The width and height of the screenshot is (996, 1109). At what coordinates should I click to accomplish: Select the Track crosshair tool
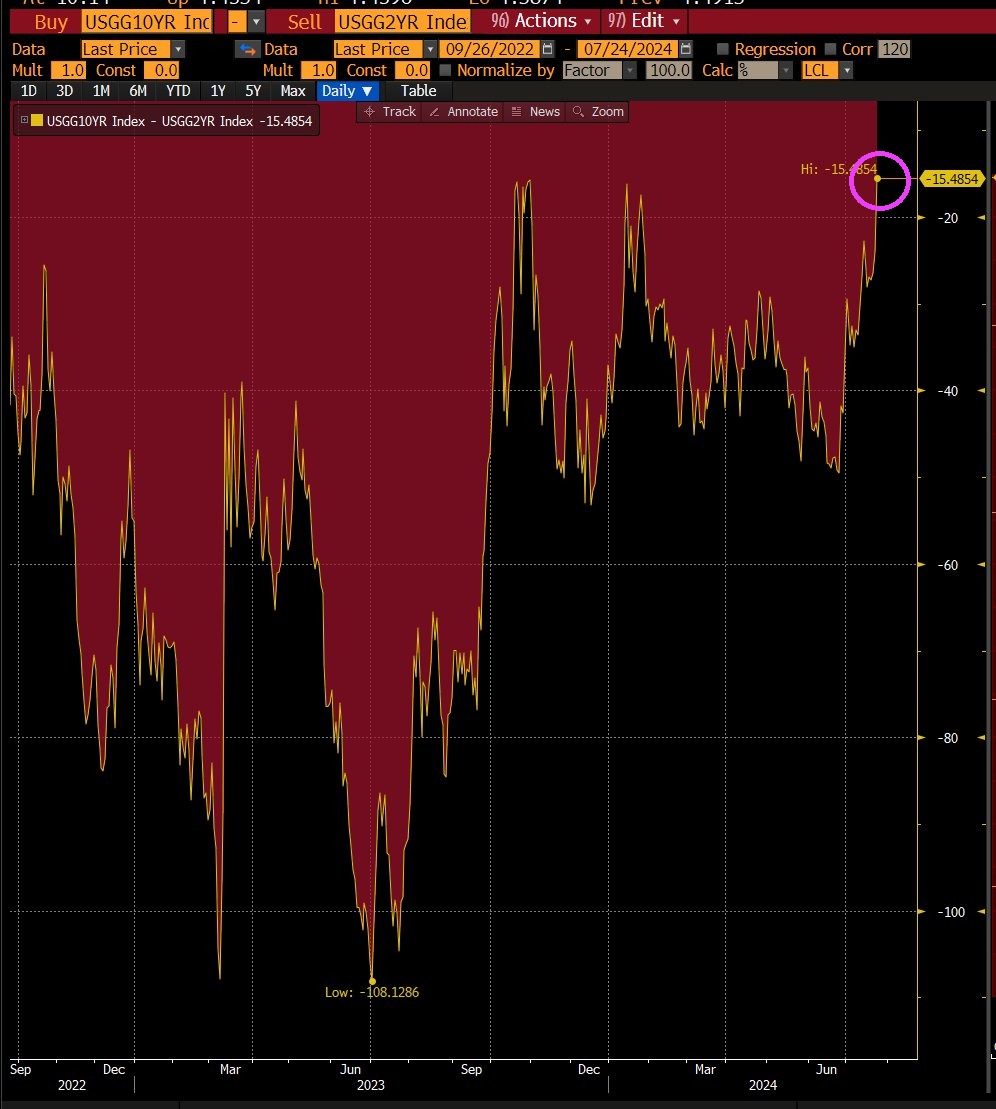[388, 111]
